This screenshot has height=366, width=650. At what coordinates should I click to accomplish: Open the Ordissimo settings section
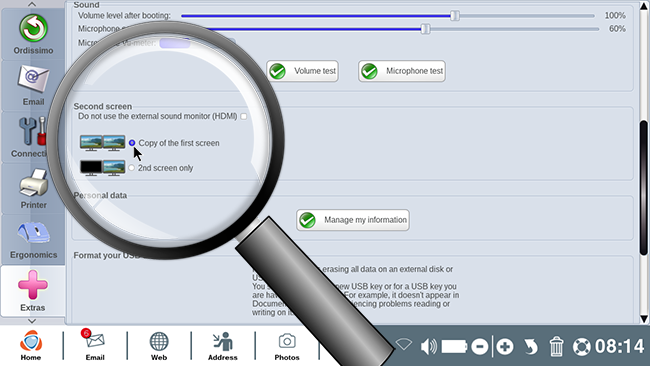[x=33, y=34]
